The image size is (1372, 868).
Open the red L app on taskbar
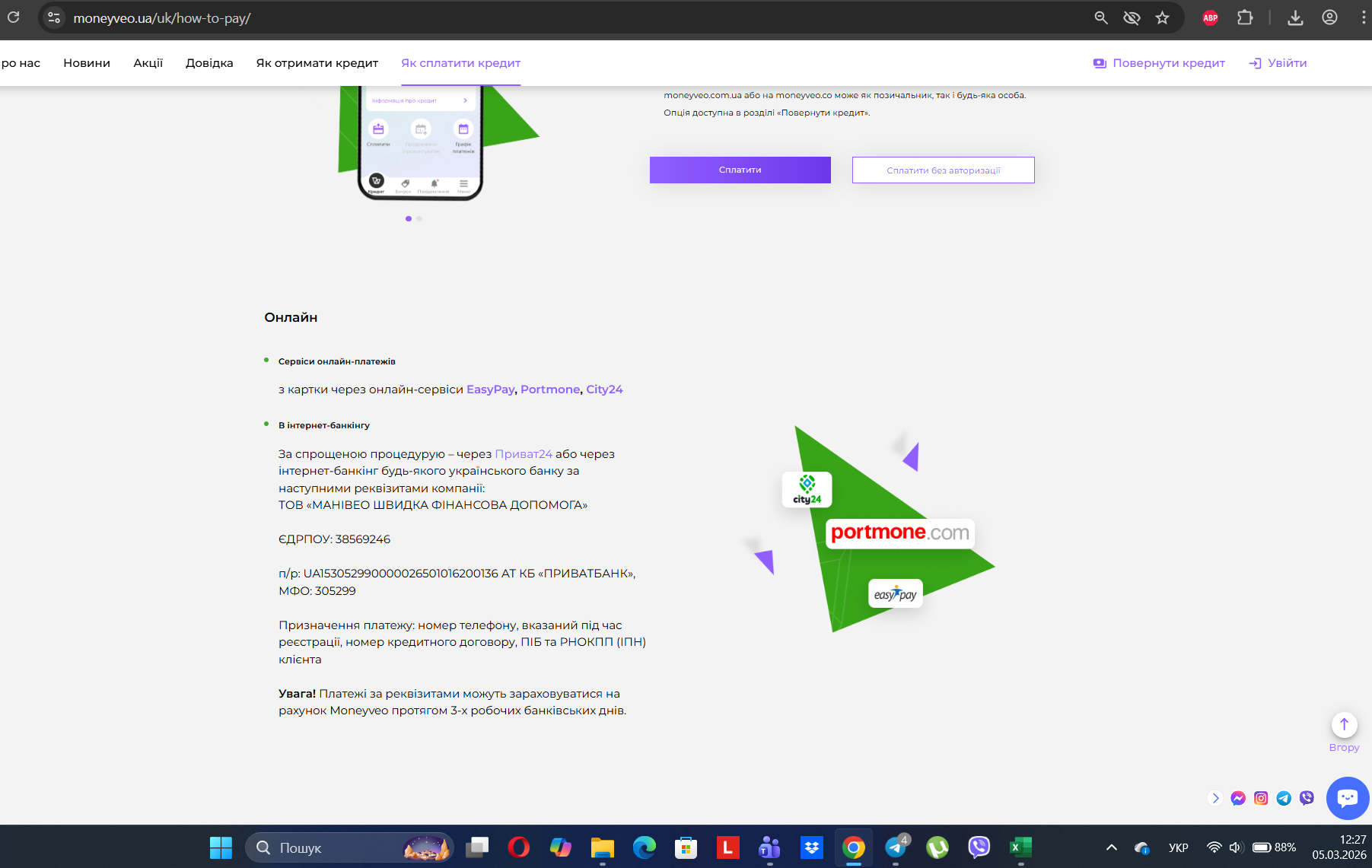[x=728, y=847]
